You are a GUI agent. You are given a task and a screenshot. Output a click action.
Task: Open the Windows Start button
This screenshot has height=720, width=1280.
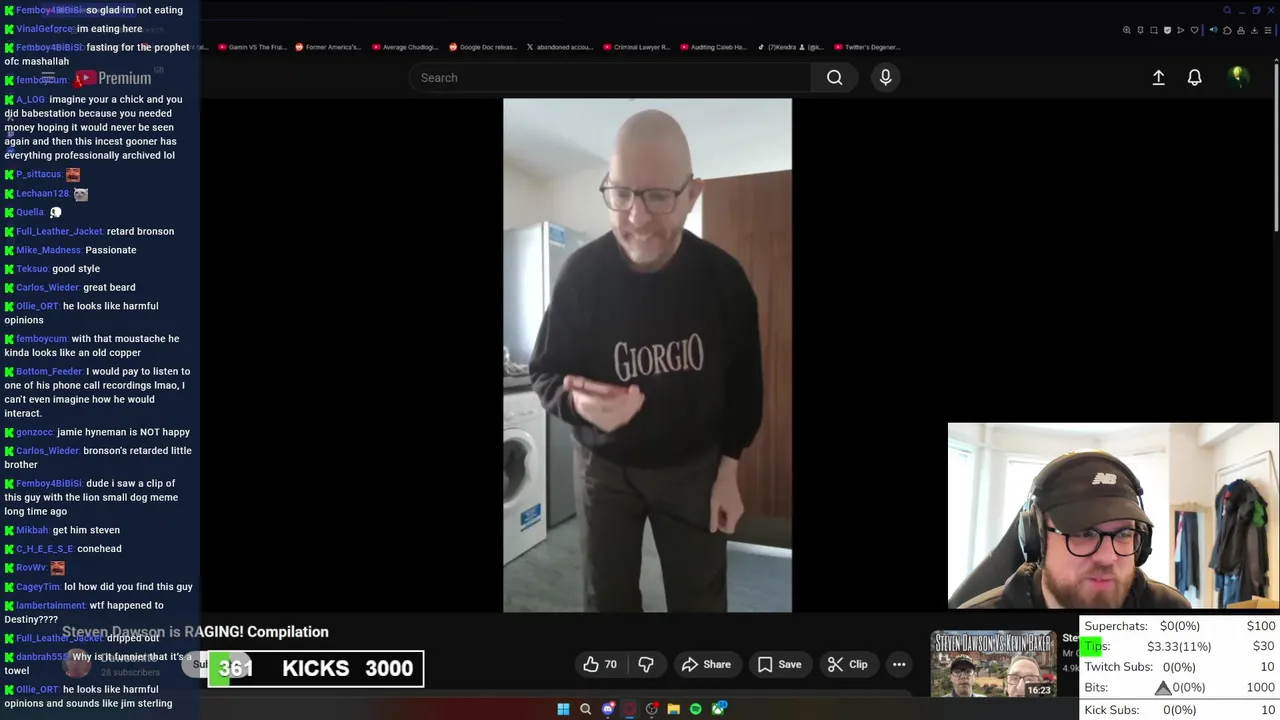pyautogui.click(x=563, y=709)
